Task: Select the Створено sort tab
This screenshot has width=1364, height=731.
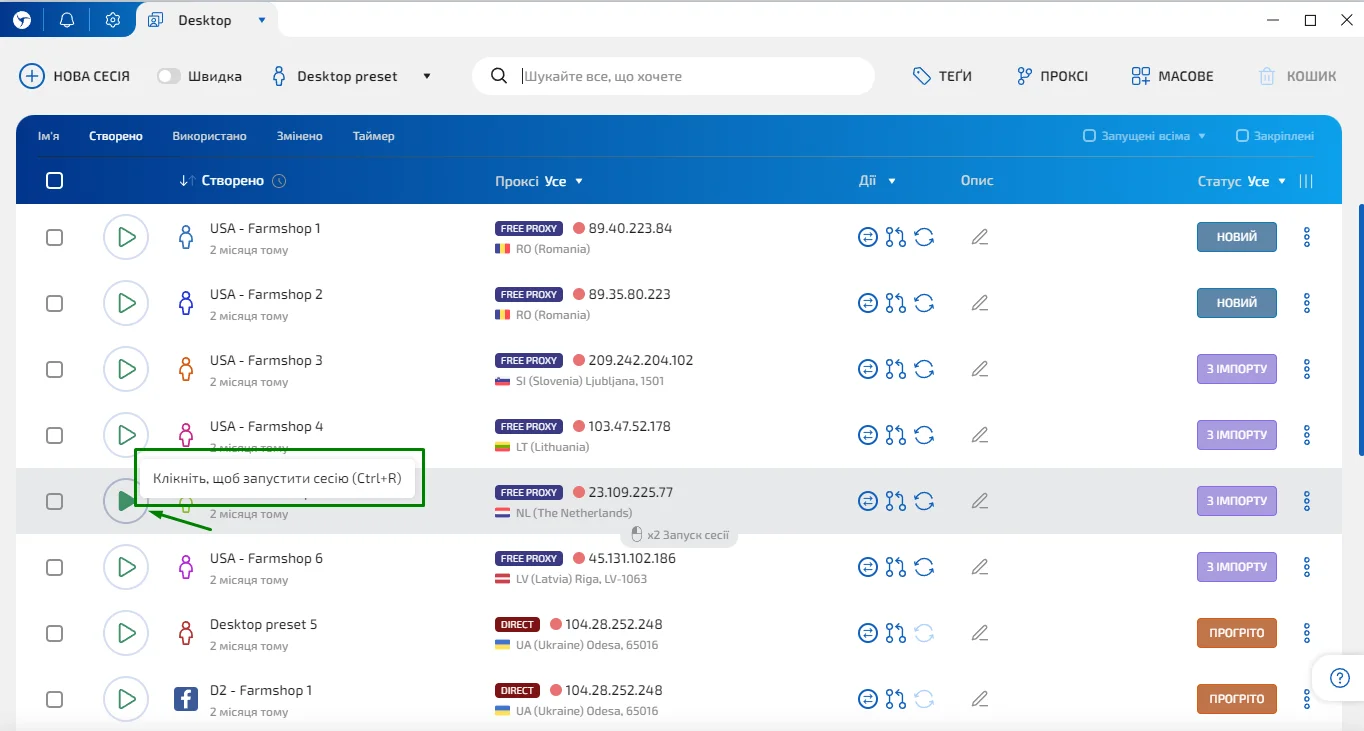Action: pos(116,136)
